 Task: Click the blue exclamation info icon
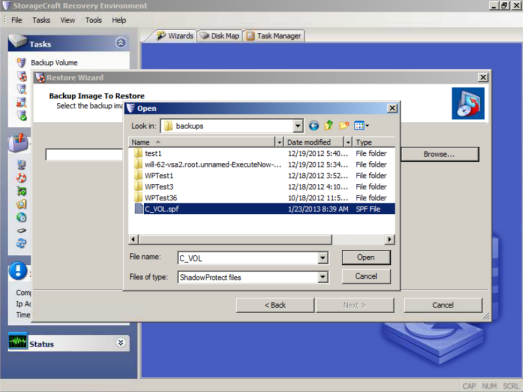[18, 271]
